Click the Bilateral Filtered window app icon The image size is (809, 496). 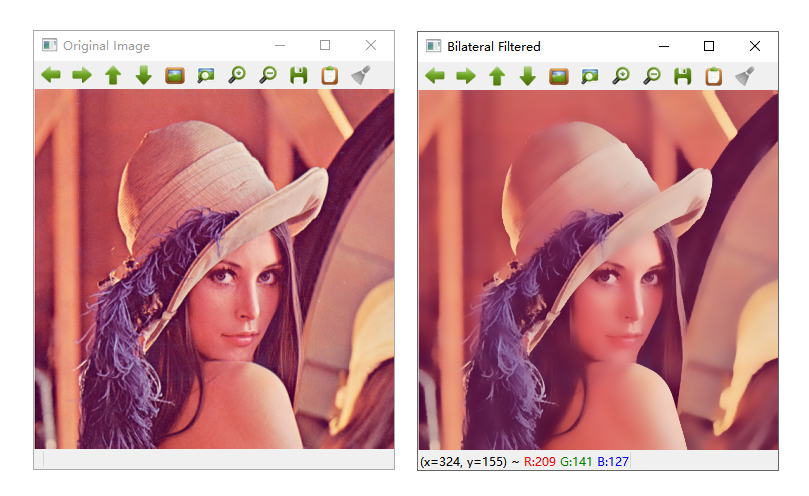click(433, 46)
